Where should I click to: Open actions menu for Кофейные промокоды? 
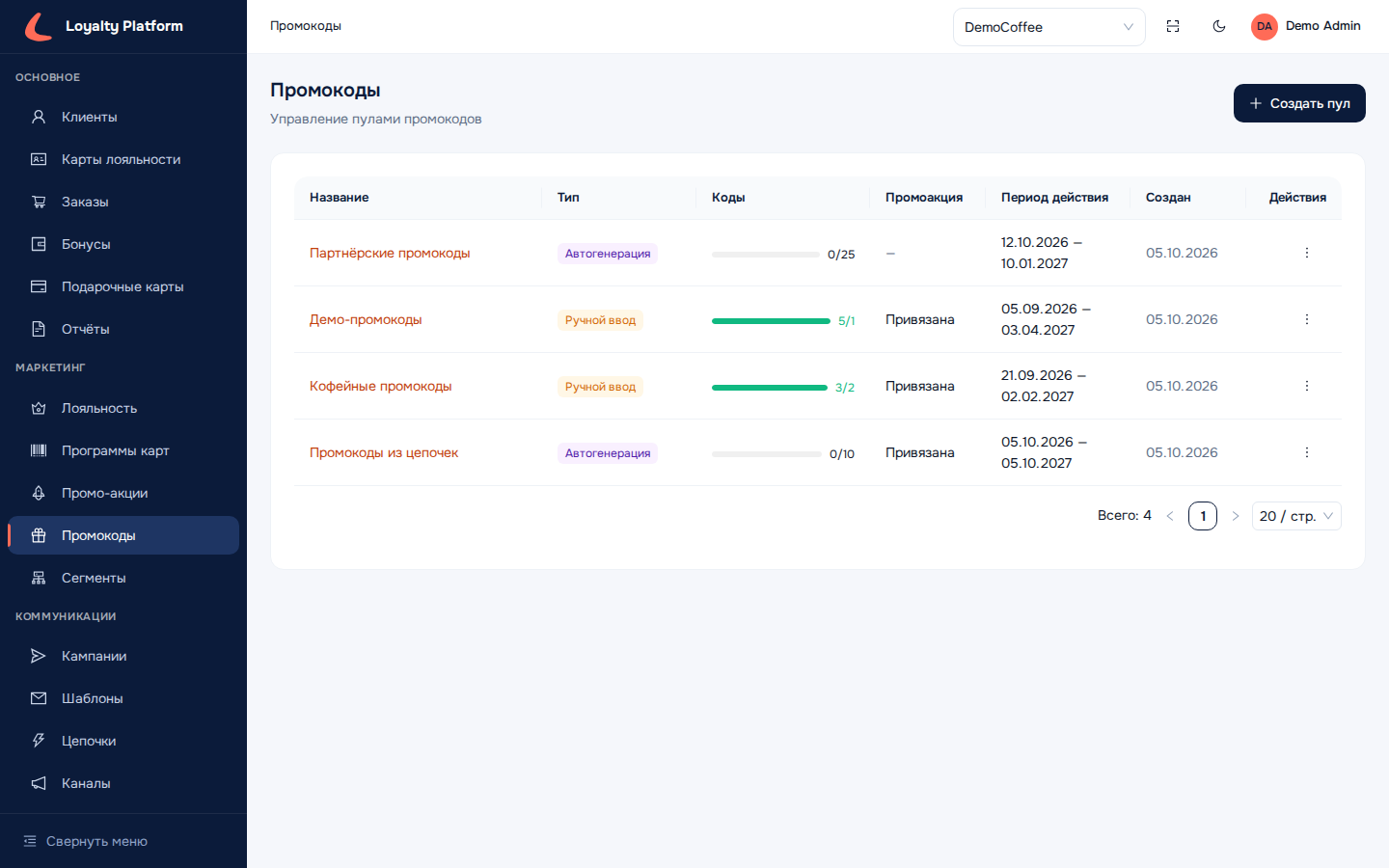(x=1307, y=386)
